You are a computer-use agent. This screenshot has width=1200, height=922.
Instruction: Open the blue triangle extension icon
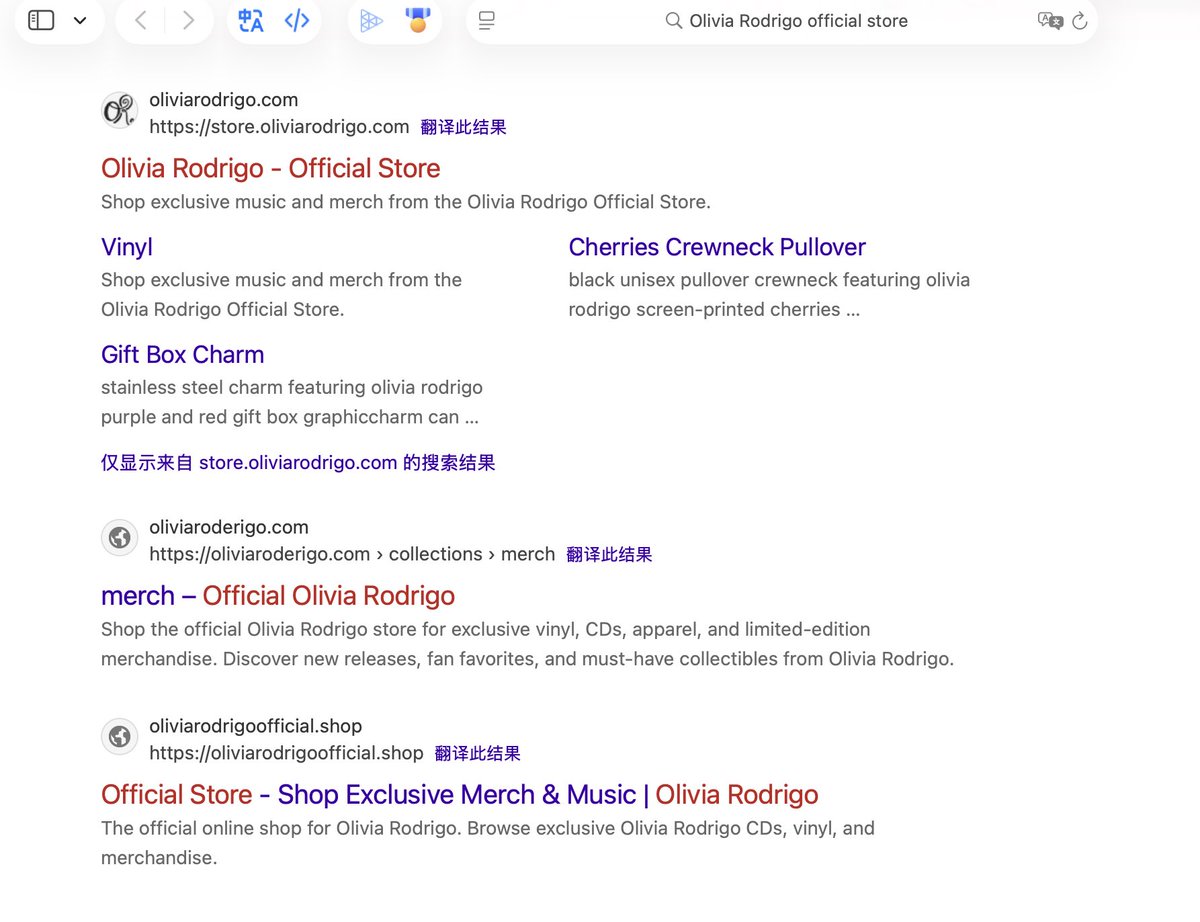(x=371, y=20)
